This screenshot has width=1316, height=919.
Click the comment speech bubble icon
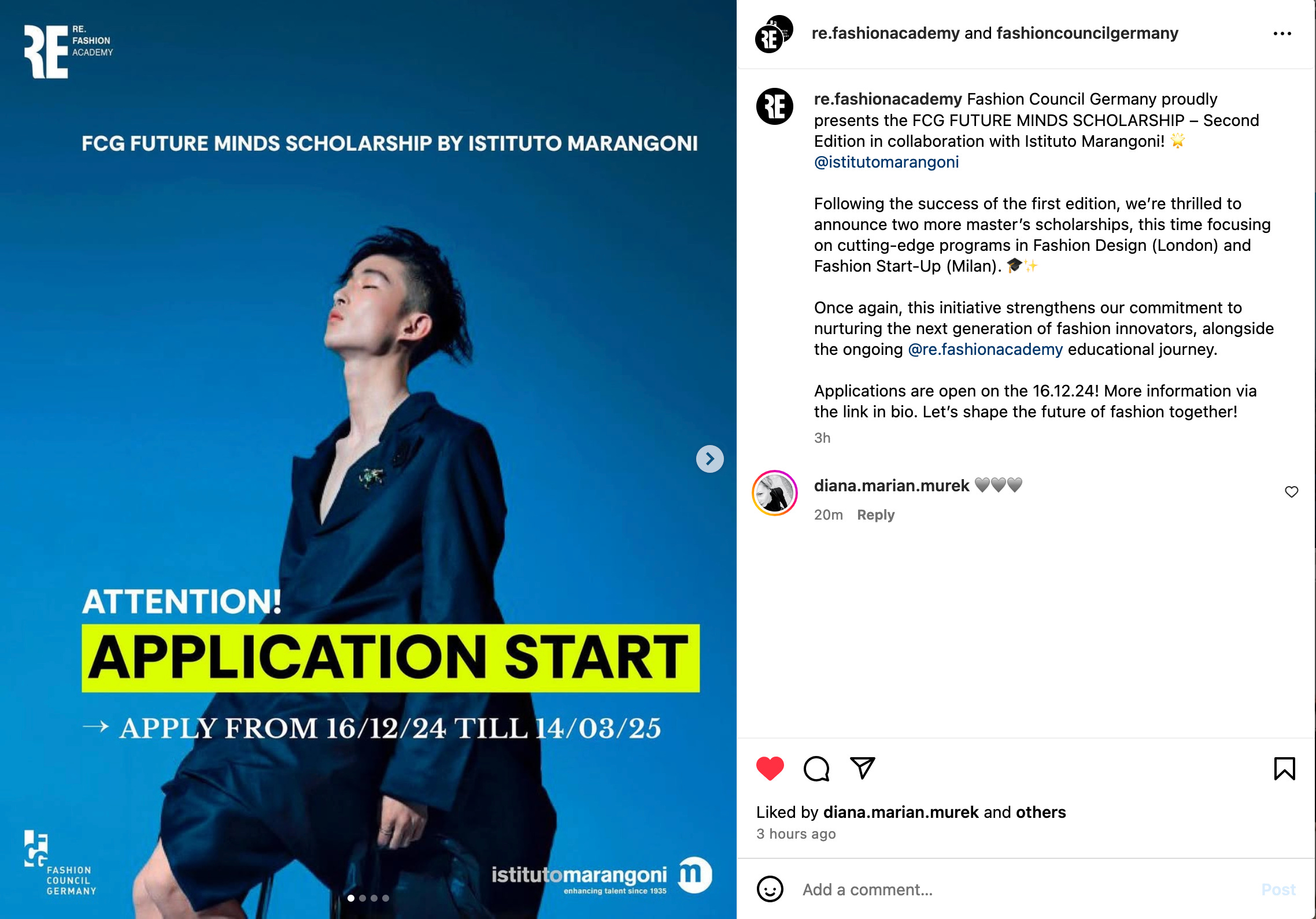(816, 769)
